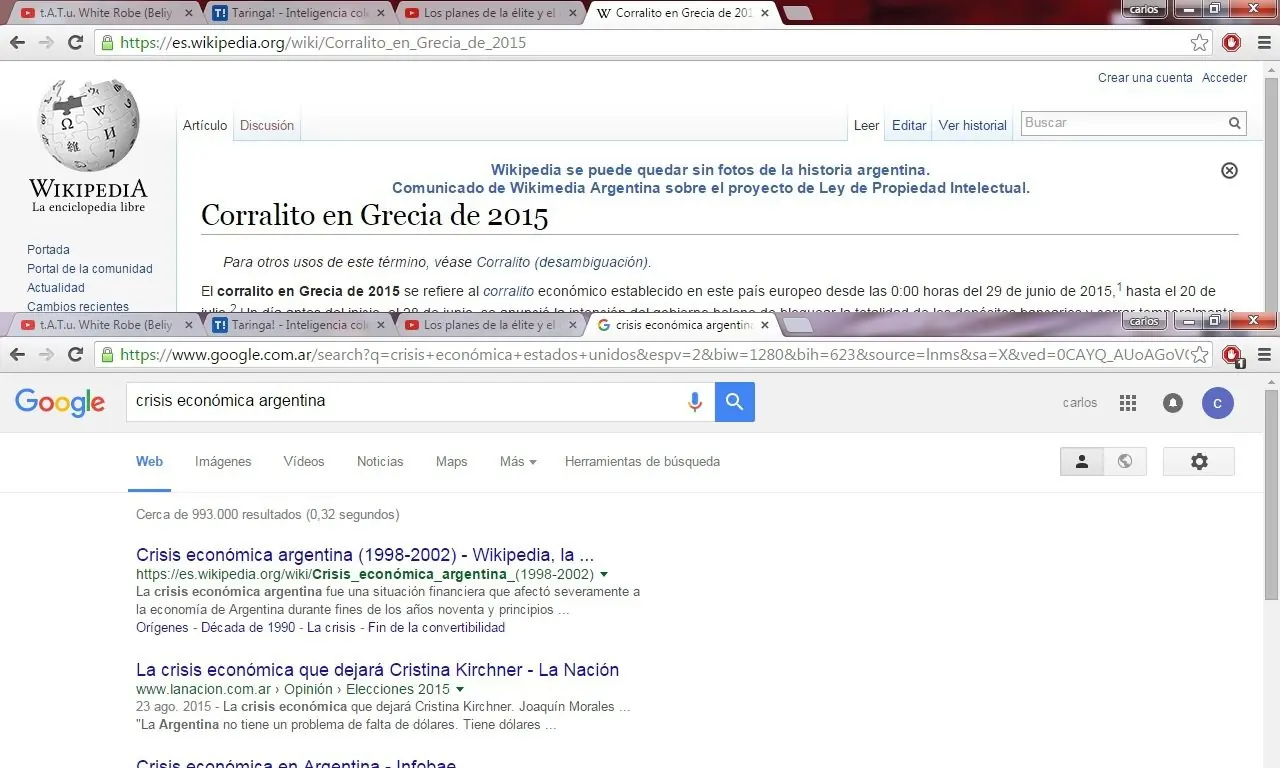Screen dimensions: 1280x768
Task: Switch to Noticias search results
Action: pos(380,462)
